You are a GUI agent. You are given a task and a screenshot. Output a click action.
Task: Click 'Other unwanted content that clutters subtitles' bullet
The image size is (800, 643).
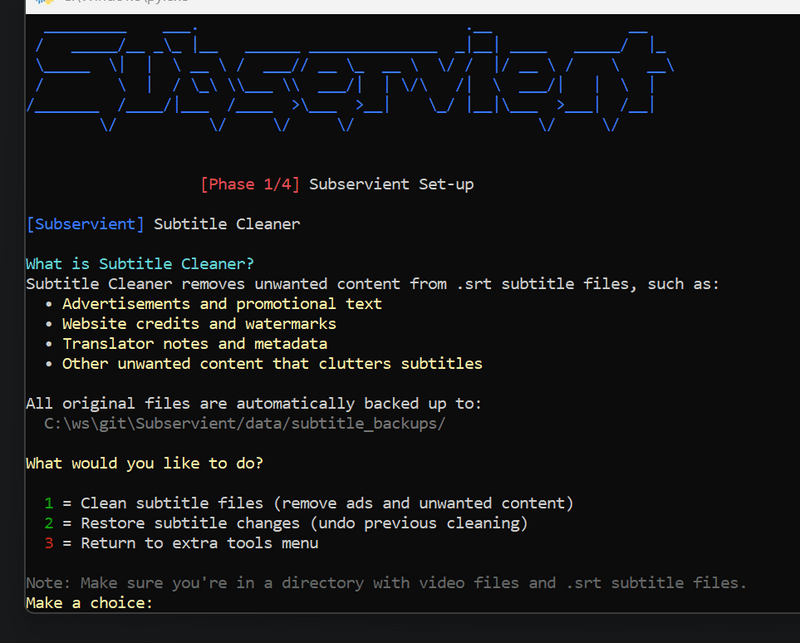pos(272,363)
